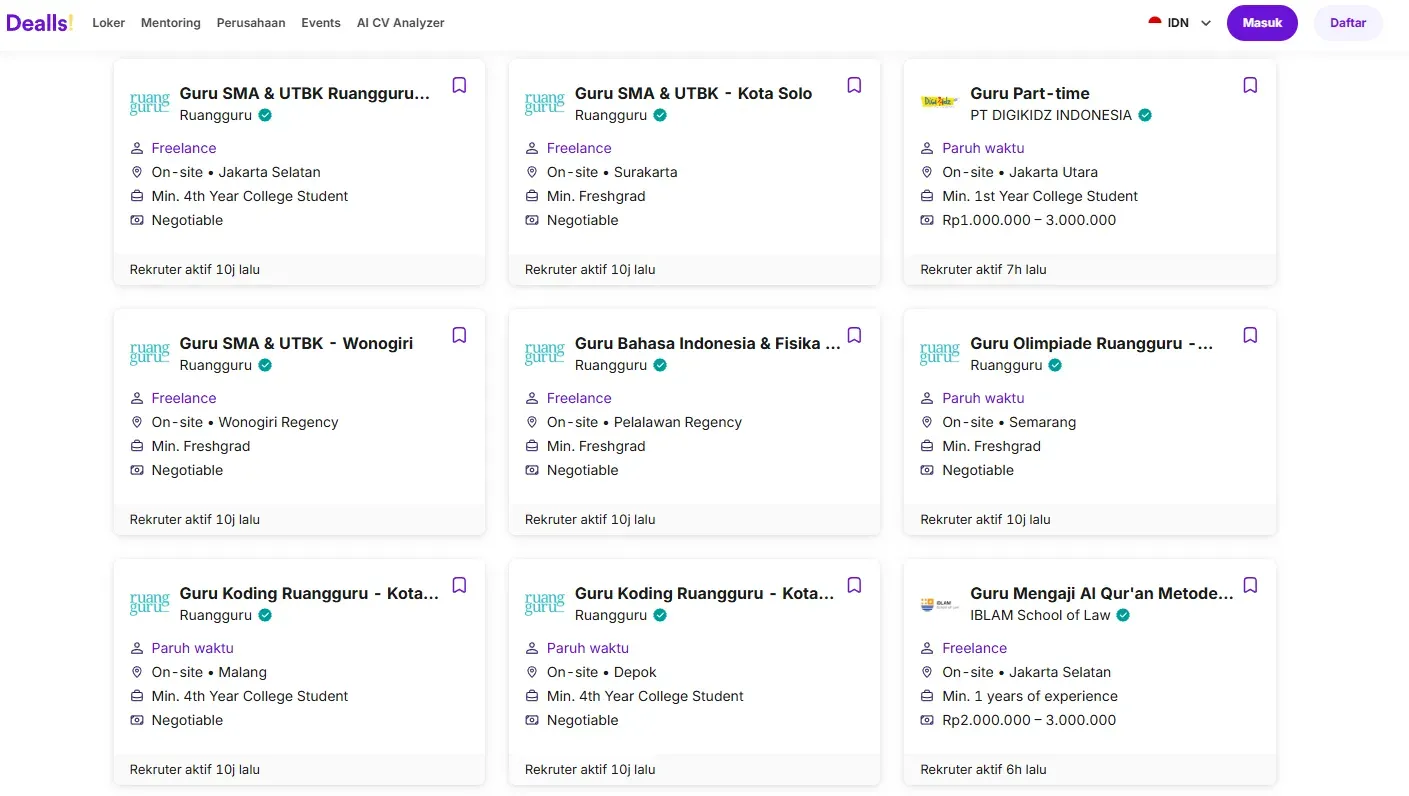This screenshot has height=796, width=1409.
Task: Click the money icon beside Rp2.000.000 – 3.000.000
Action: click(x=927, y=720)
